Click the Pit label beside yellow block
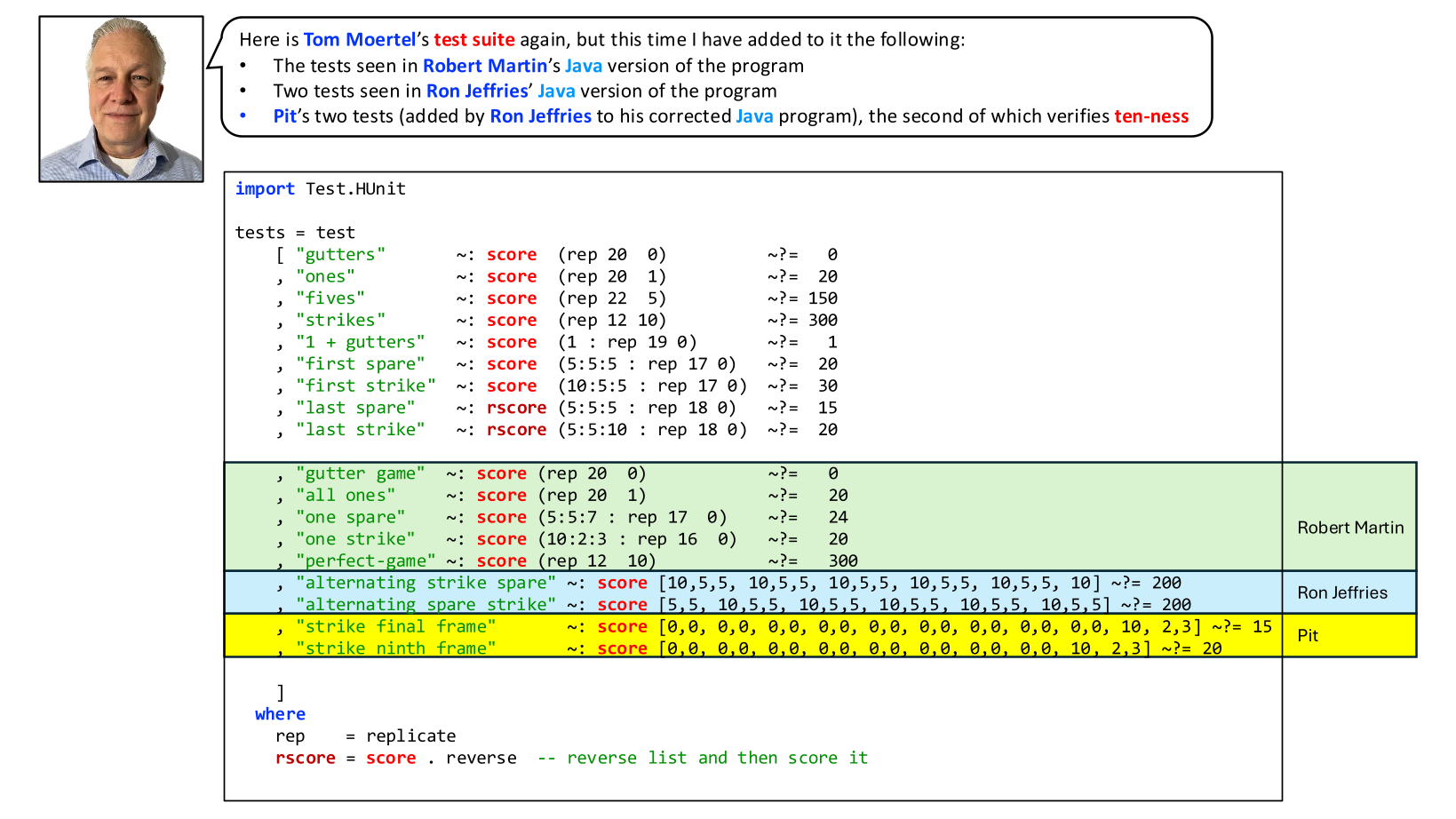The height and width of the screenshot is (819, 1456). click(x=1308, y=635)
